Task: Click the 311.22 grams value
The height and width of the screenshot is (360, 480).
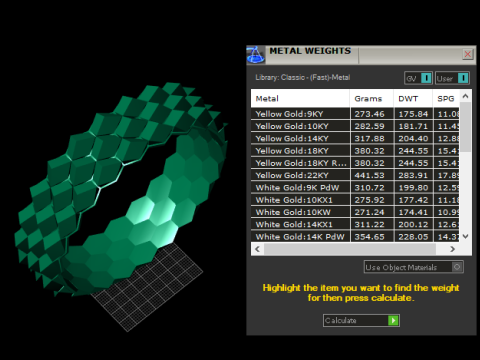Action: [369, 225]
